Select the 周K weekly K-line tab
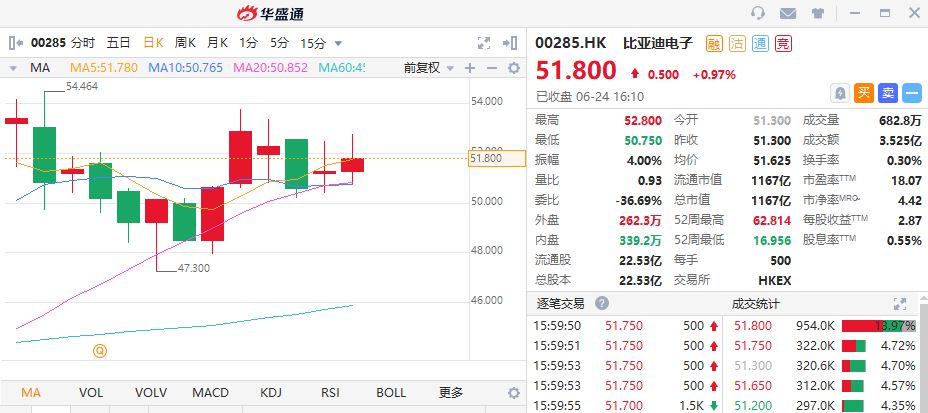The width and height of the screenshot is (928, 413). pyautogui.click(x=185, y=43)
